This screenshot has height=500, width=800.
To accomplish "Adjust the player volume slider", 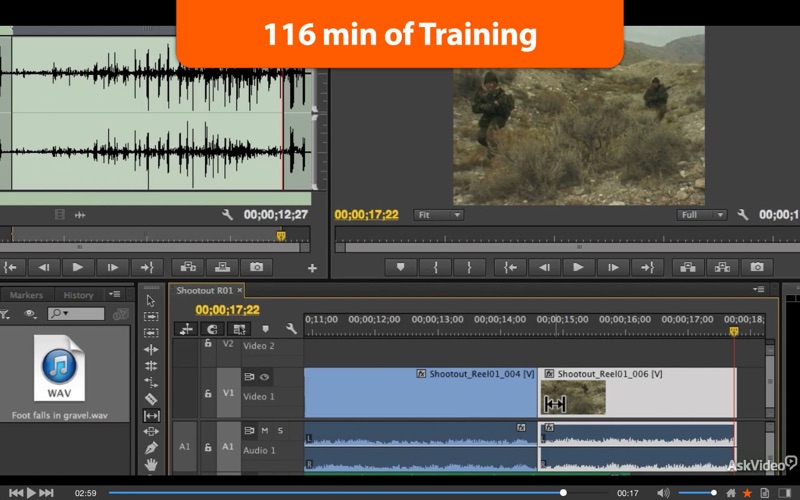I will [697, 493].
